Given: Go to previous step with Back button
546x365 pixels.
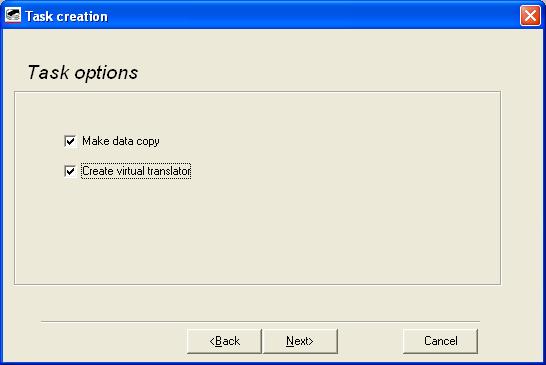Looking at the screenshot, I should [x=224, y=341].
